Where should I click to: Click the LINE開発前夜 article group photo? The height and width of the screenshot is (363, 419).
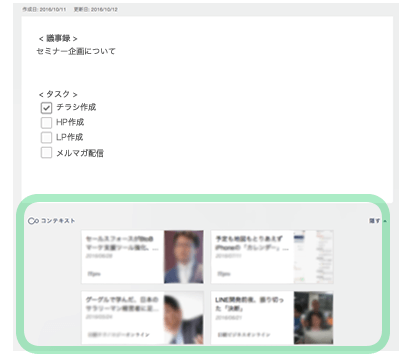click(x=313, y=318)
